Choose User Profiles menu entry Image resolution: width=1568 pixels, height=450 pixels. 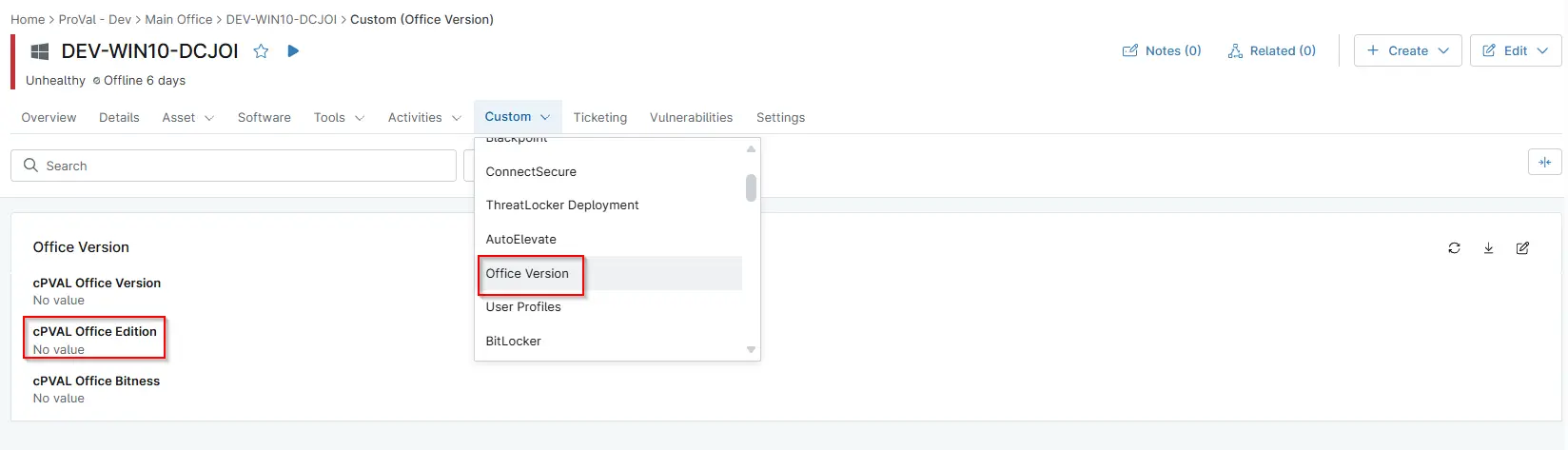click(609, 307)
